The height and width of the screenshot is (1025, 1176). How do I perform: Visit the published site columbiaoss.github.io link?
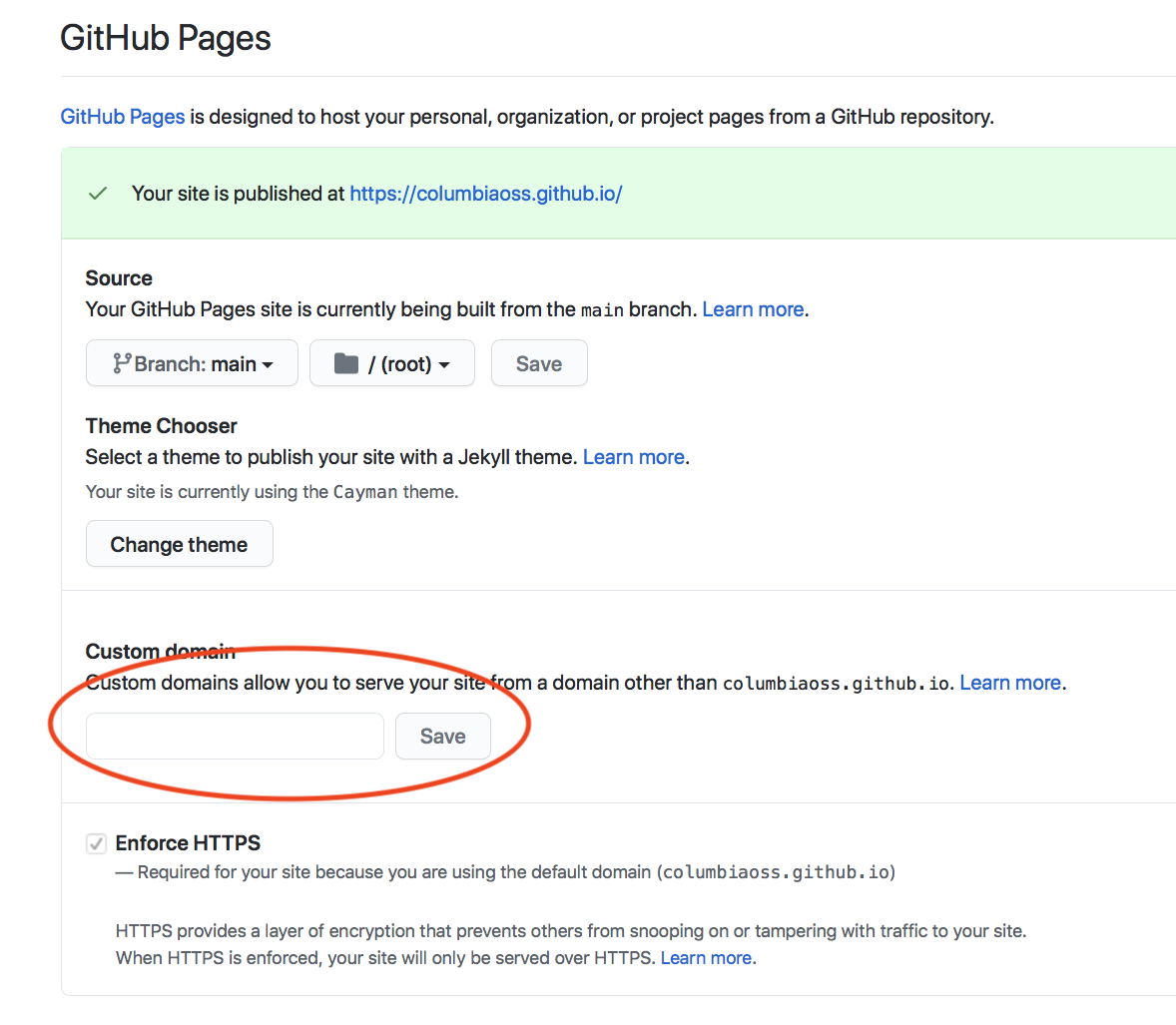[486, 194]
